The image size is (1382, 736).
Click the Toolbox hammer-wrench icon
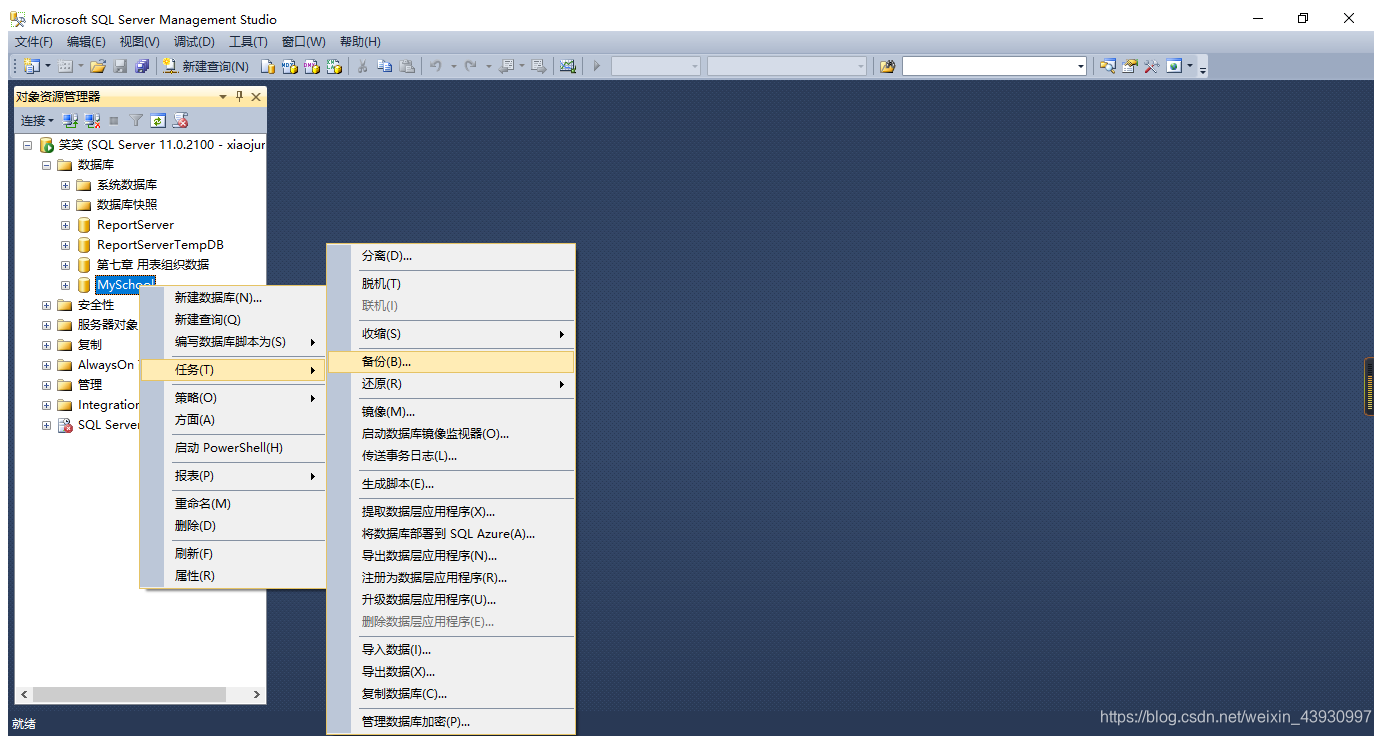(x=1152, y=66)
